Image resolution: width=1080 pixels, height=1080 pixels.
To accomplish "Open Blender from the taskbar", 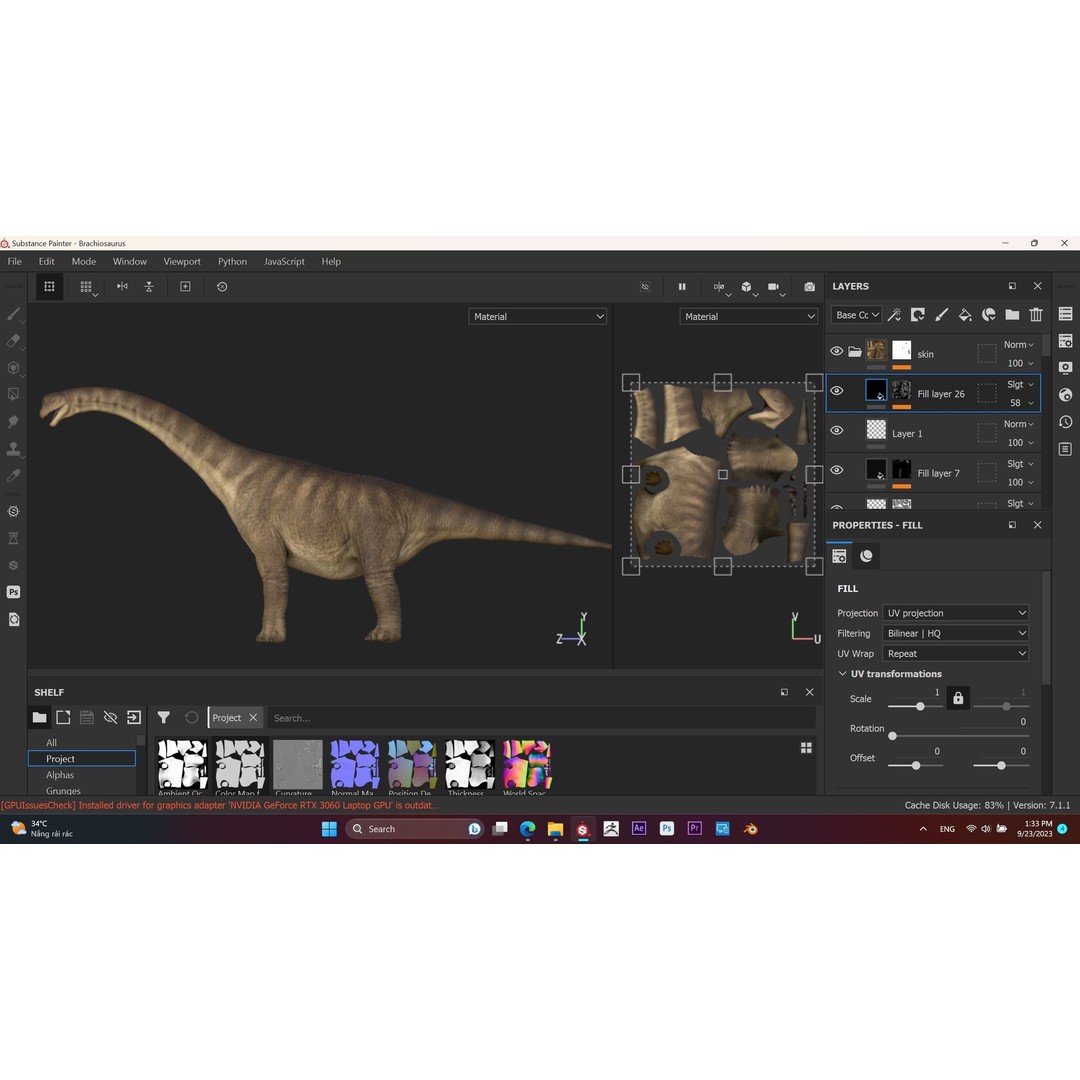I will click(x=750, y=829).
